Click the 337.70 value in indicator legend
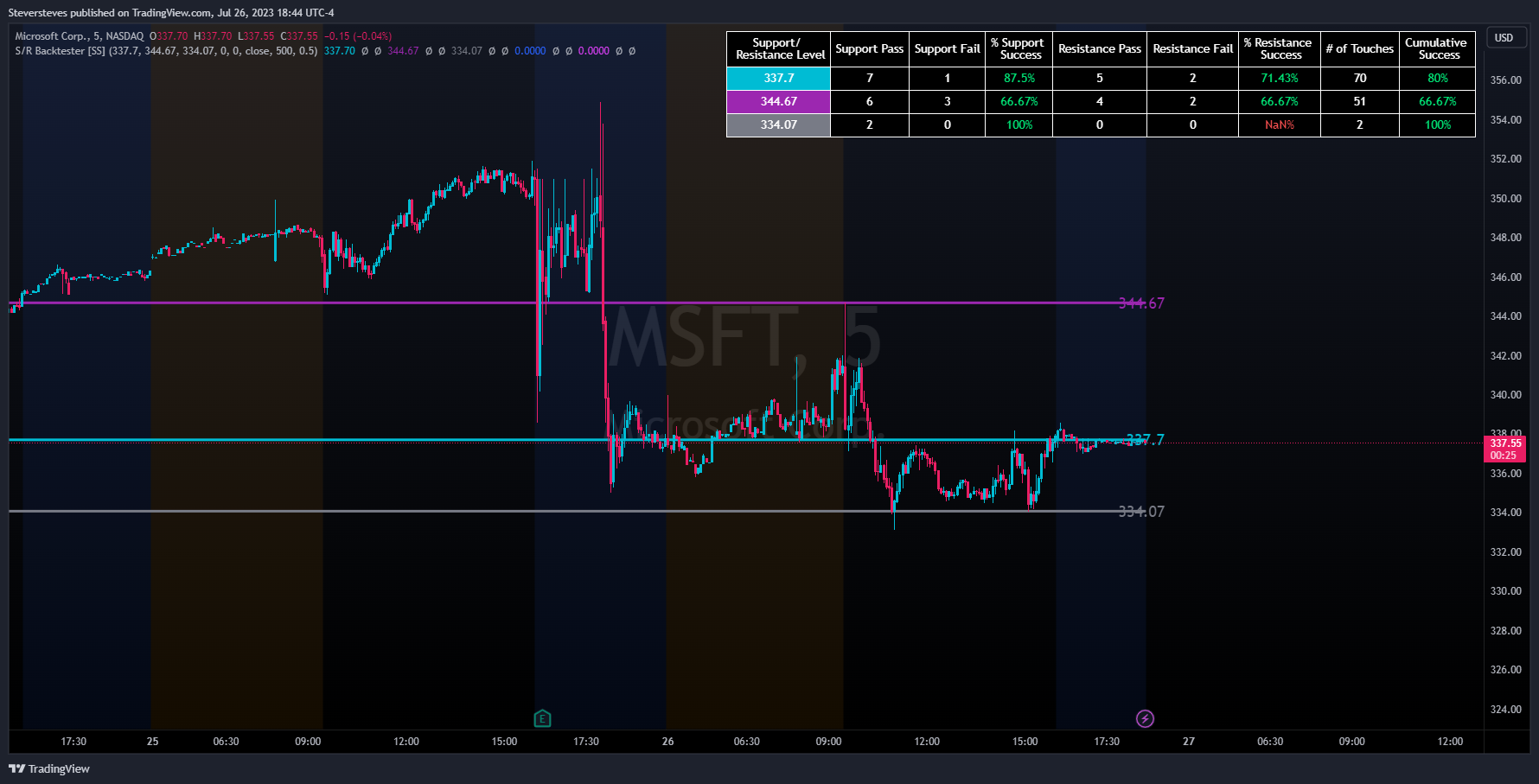Viewport: 1539px width, 784px height. click(x=339, y=51)
